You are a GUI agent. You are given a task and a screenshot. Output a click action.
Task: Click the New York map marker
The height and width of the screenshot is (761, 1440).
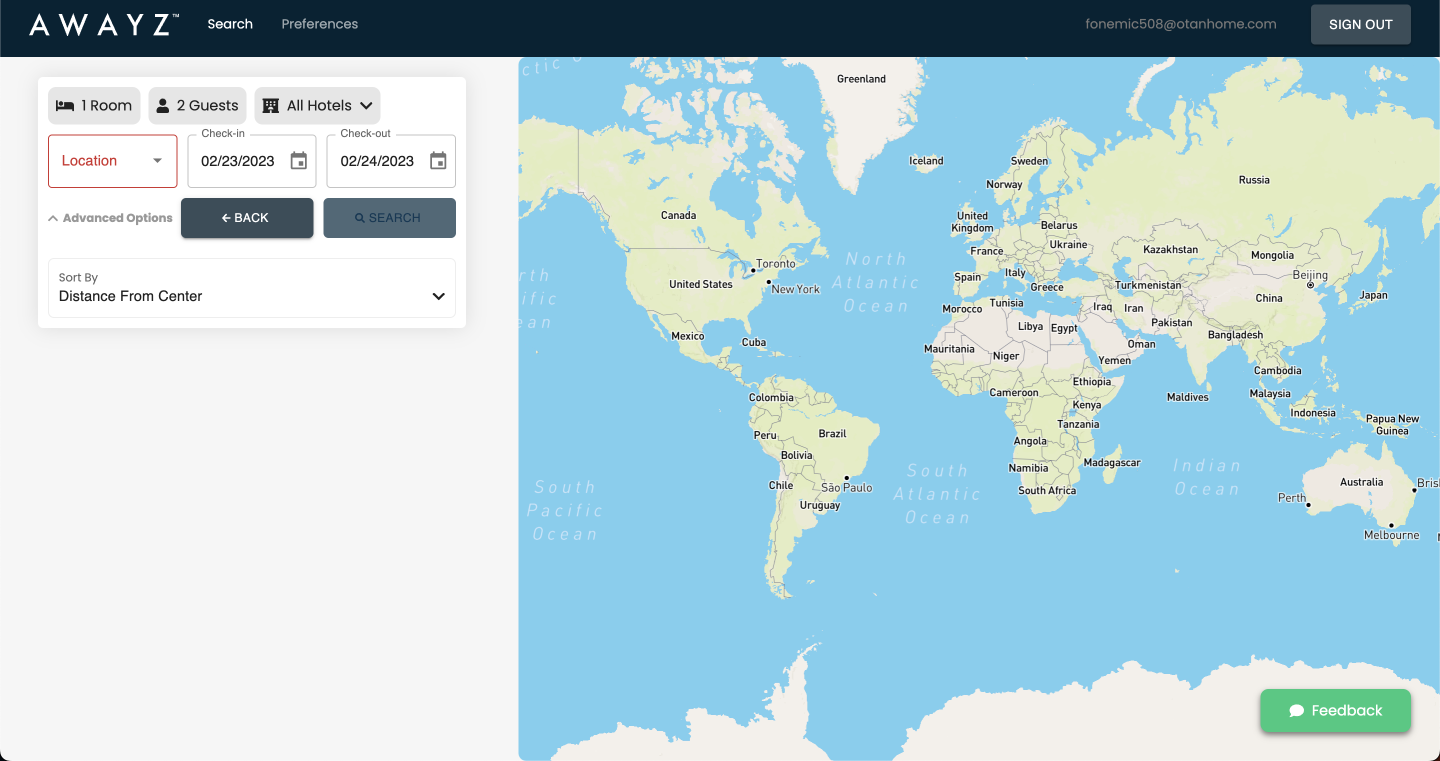(768, 282)
